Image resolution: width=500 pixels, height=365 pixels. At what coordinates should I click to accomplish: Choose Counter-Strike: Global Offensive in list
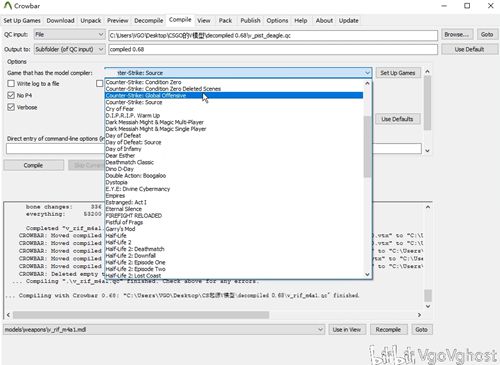tap(234, 95)
